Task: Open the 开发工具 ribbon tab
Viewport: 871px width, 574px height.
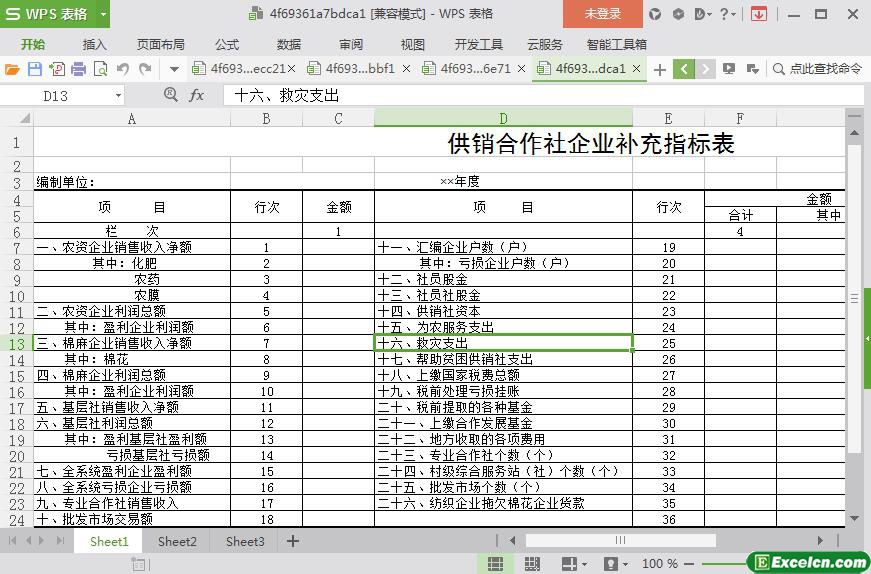Action: [479, 44]
